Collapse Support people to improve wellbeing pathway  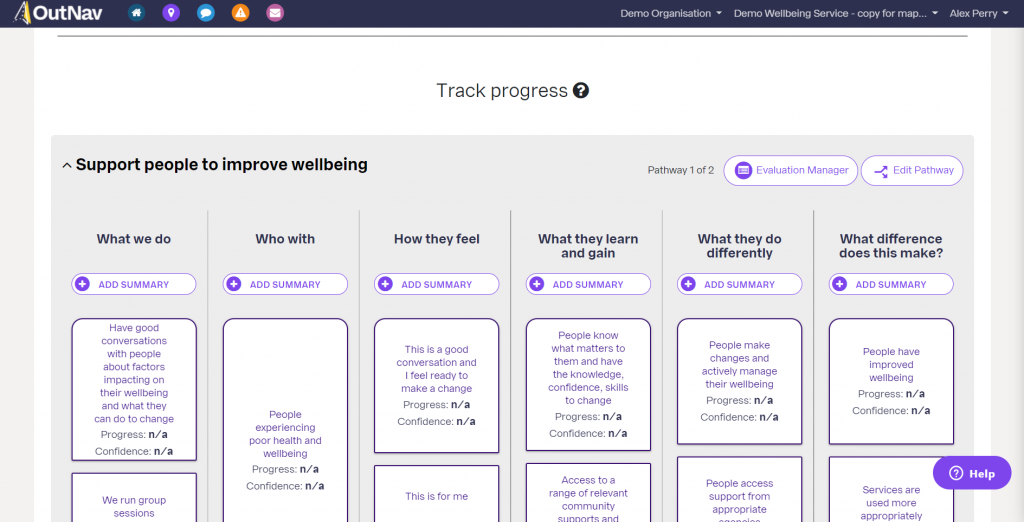click(x=67, y=166)
